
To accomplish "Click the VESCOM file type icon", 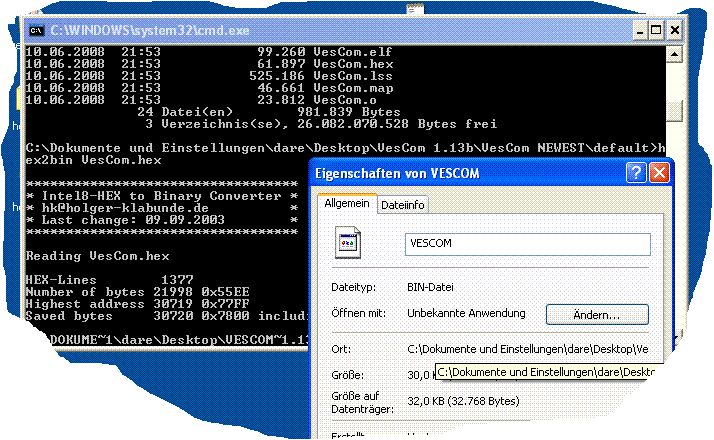I will point(348,242).
